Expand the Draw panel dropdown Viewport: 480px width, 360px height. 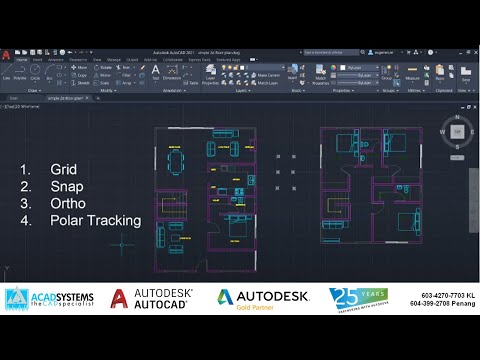35,90
